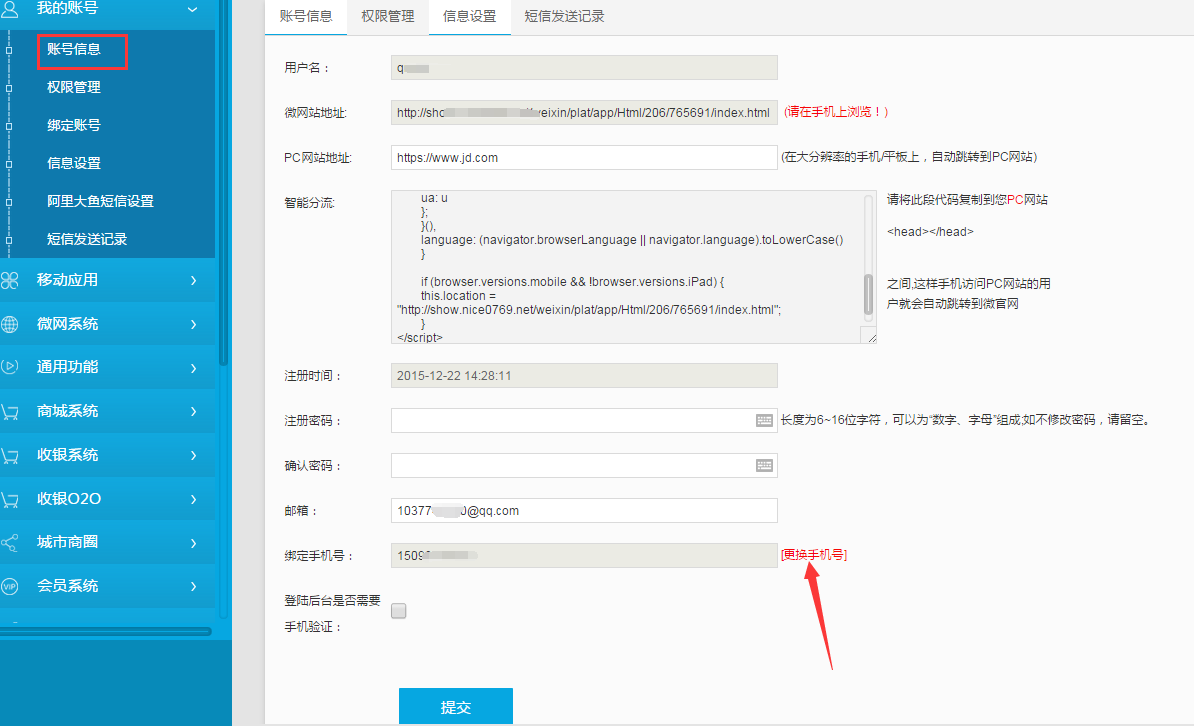This screenshot has height=726, width=1194.
Task: Click the 绑定手机号 readonly field
Action: coord(584,555)
